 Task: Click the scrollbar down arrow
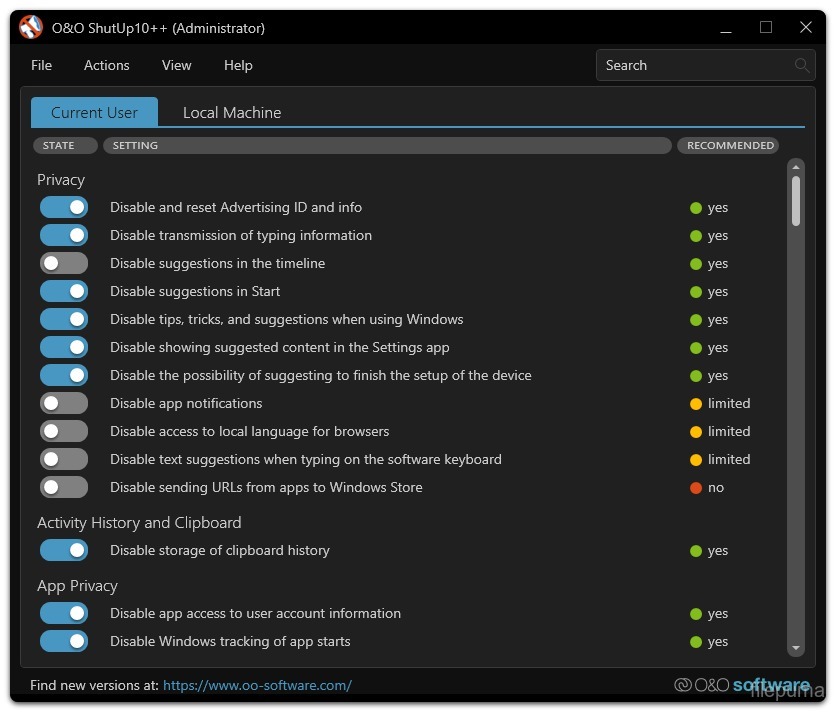tap(796, 648)
